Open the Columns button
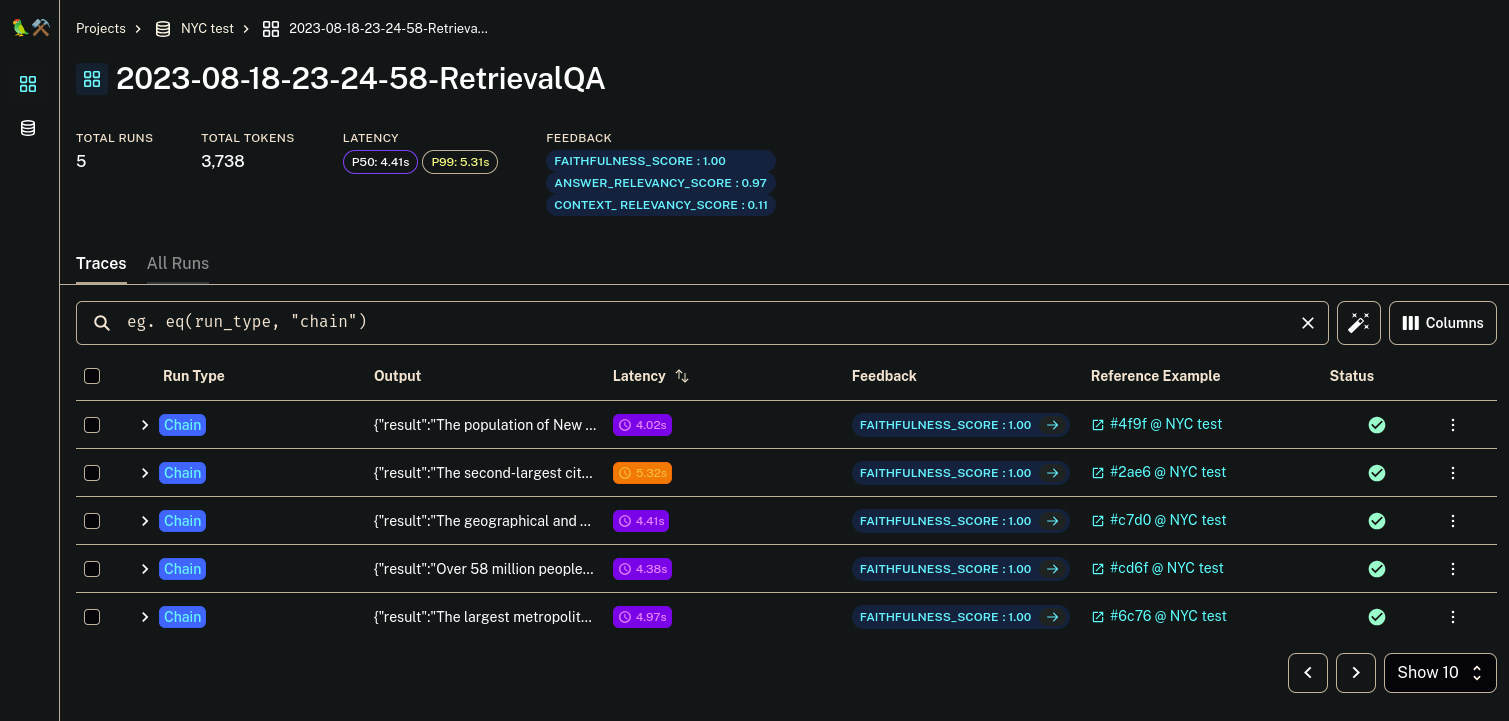Image resolution: width=1509 pixels, height=721 pixels. click(1443, 323)
